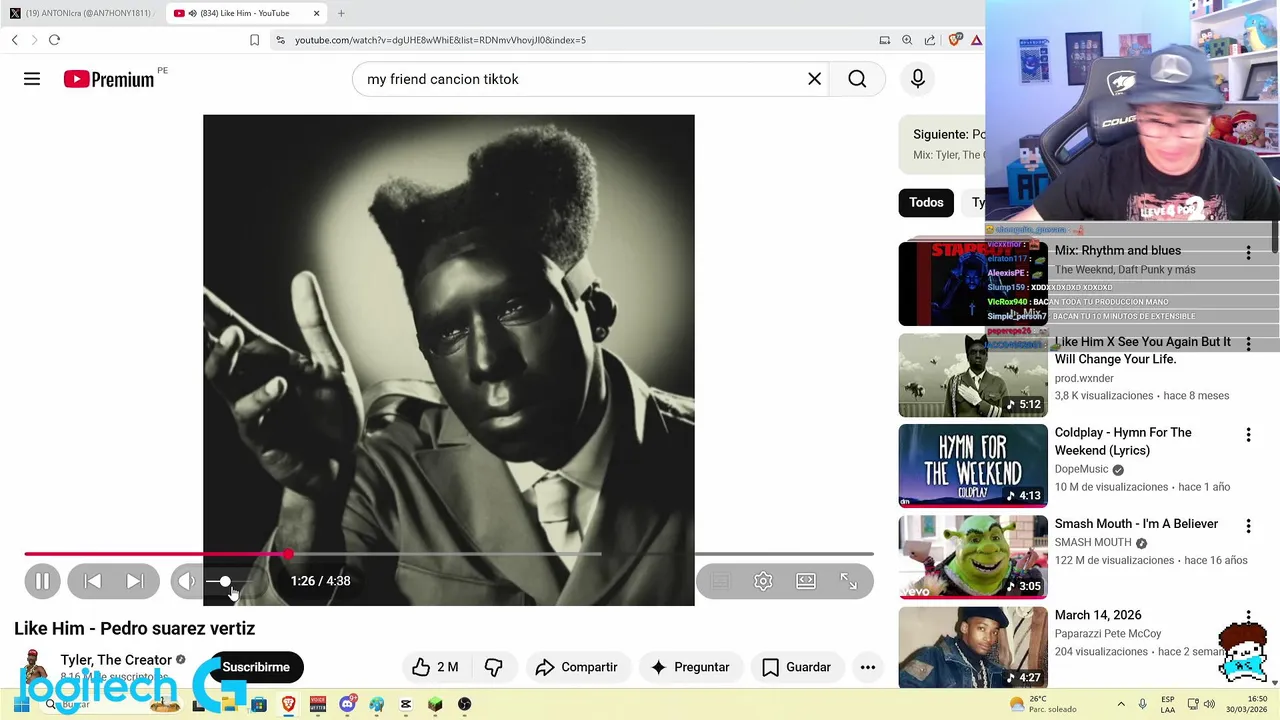The width and height of the screenshot is (1280, 720).
Task: Adjust the volume slider knob
Action: coord(225,581)
